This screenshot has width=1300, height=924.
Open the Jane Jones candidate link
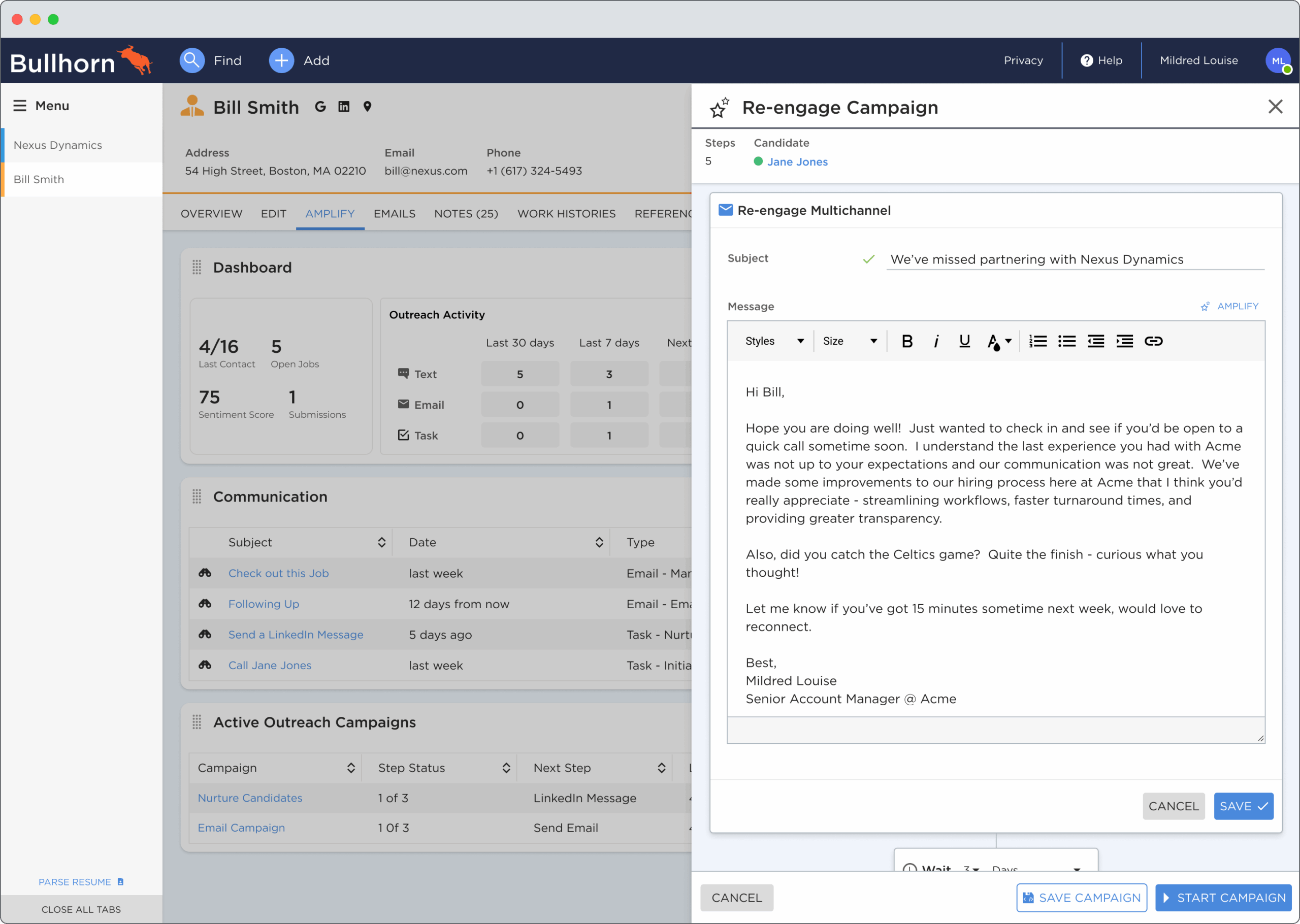(797, 161)
